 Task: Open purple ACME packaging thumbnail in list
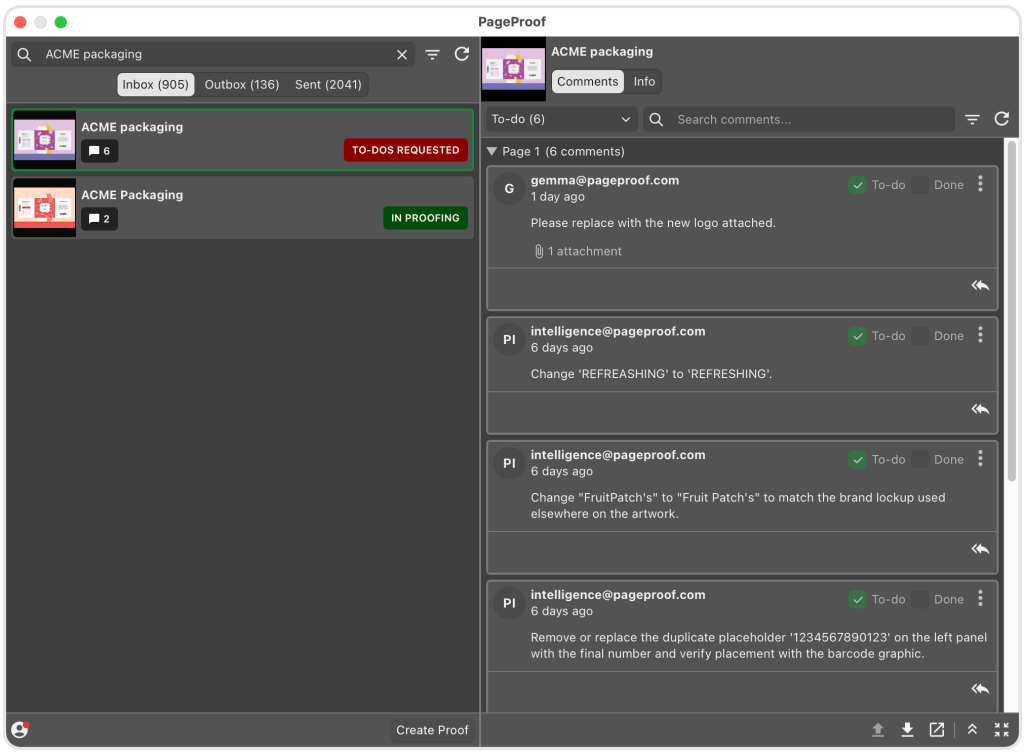click(x=44, y=140)
